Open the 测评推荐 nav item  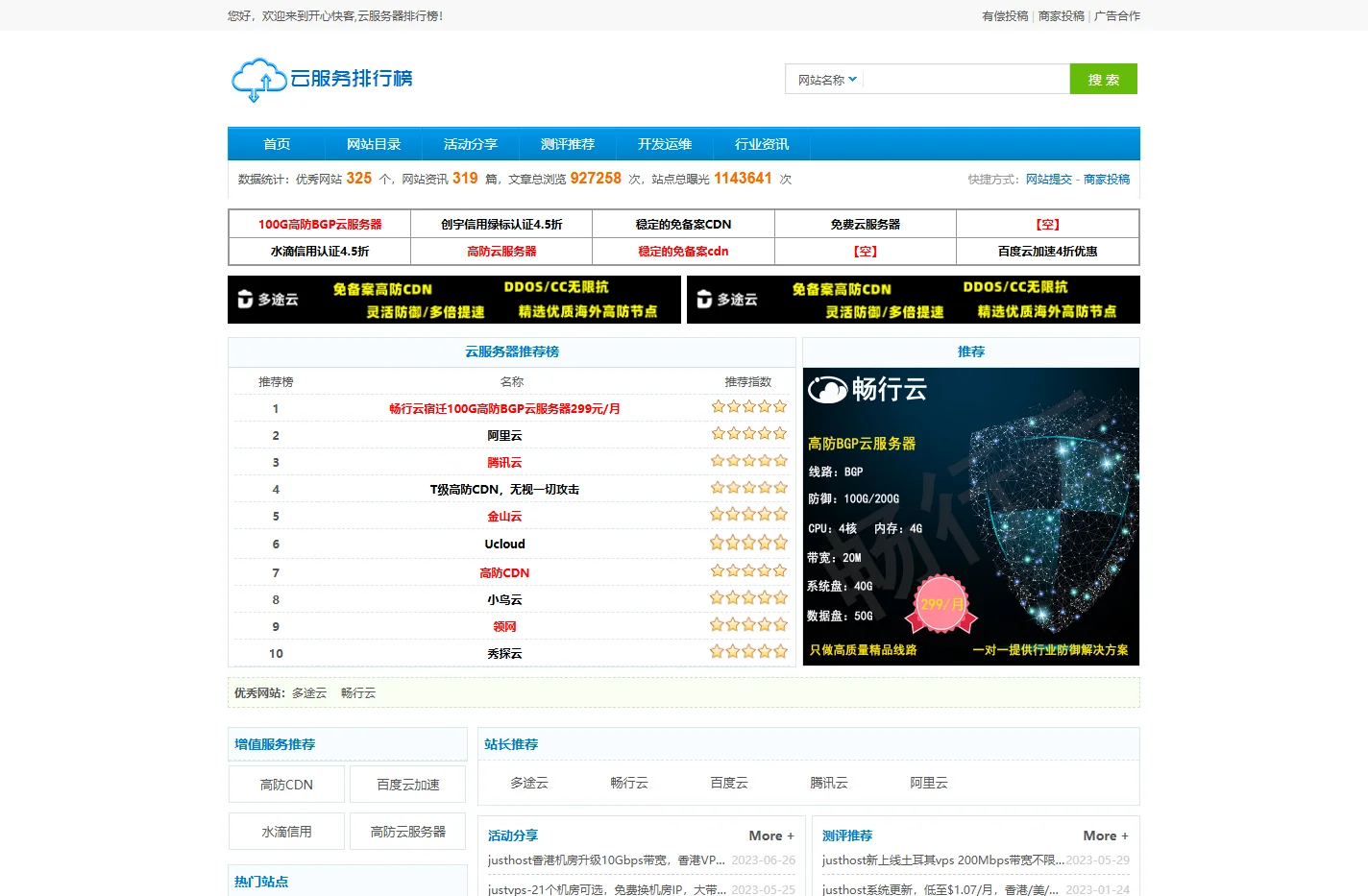tap(568, 144)
